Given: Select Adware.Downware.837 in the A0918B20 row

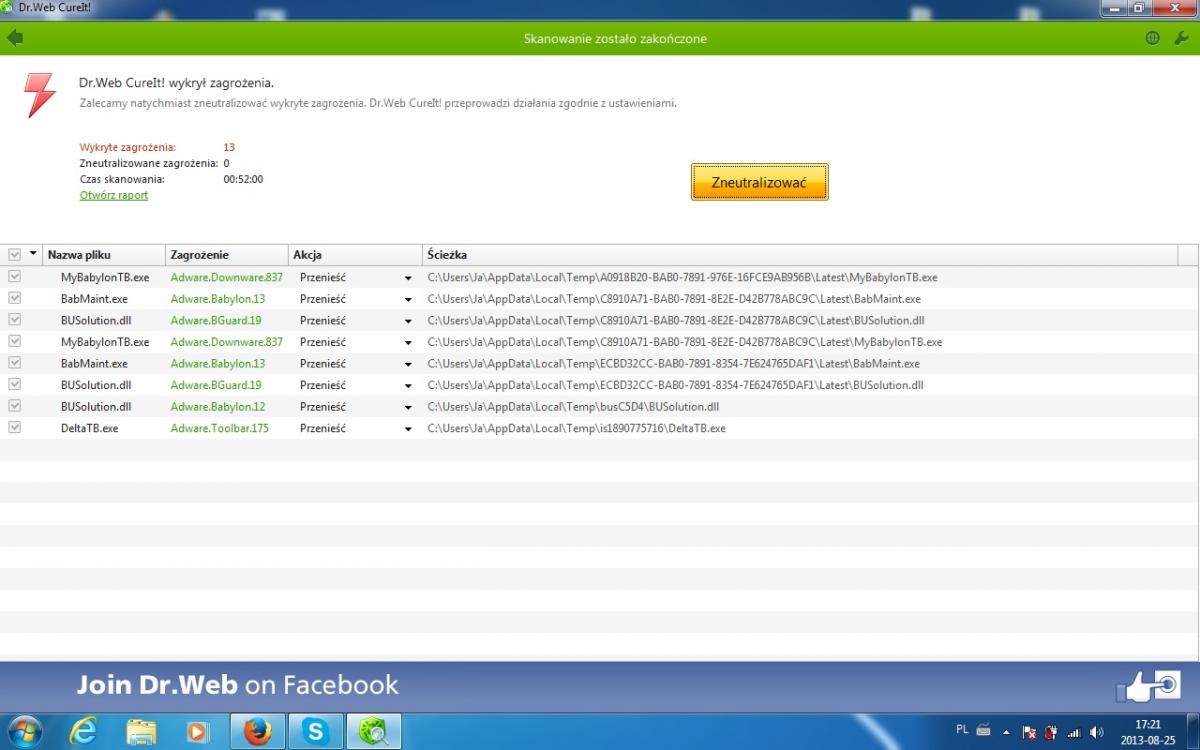Looking at the screenshot, I should (x=227, y=277).
